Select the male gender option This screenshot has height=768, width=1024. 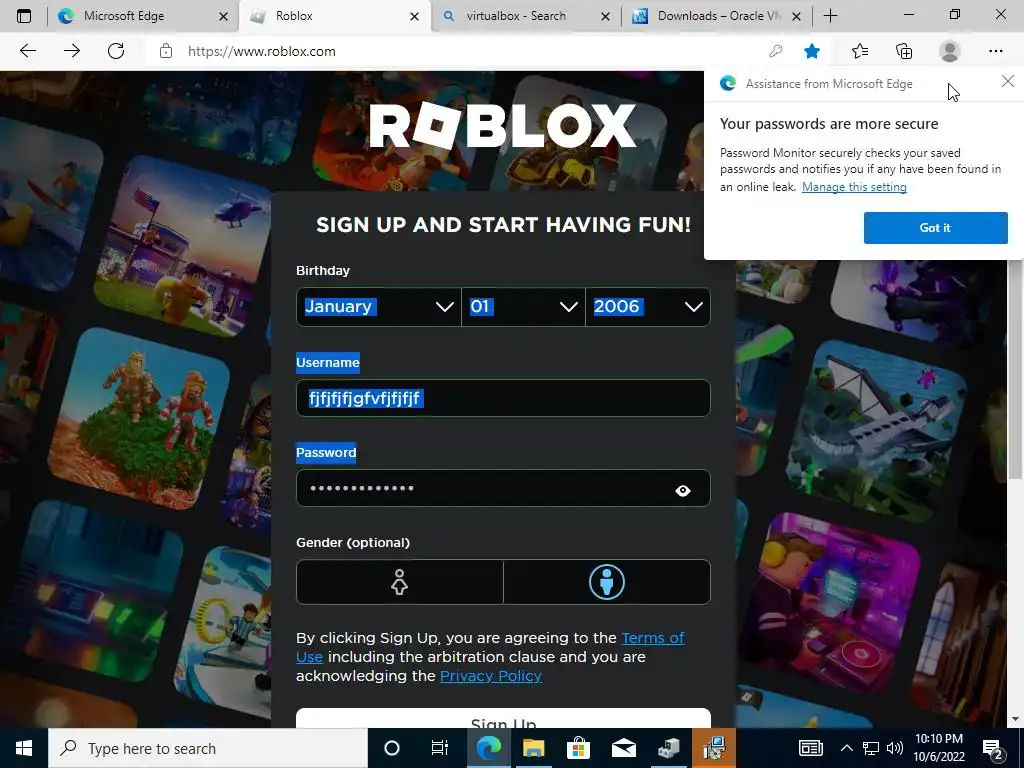click(607, 581)
